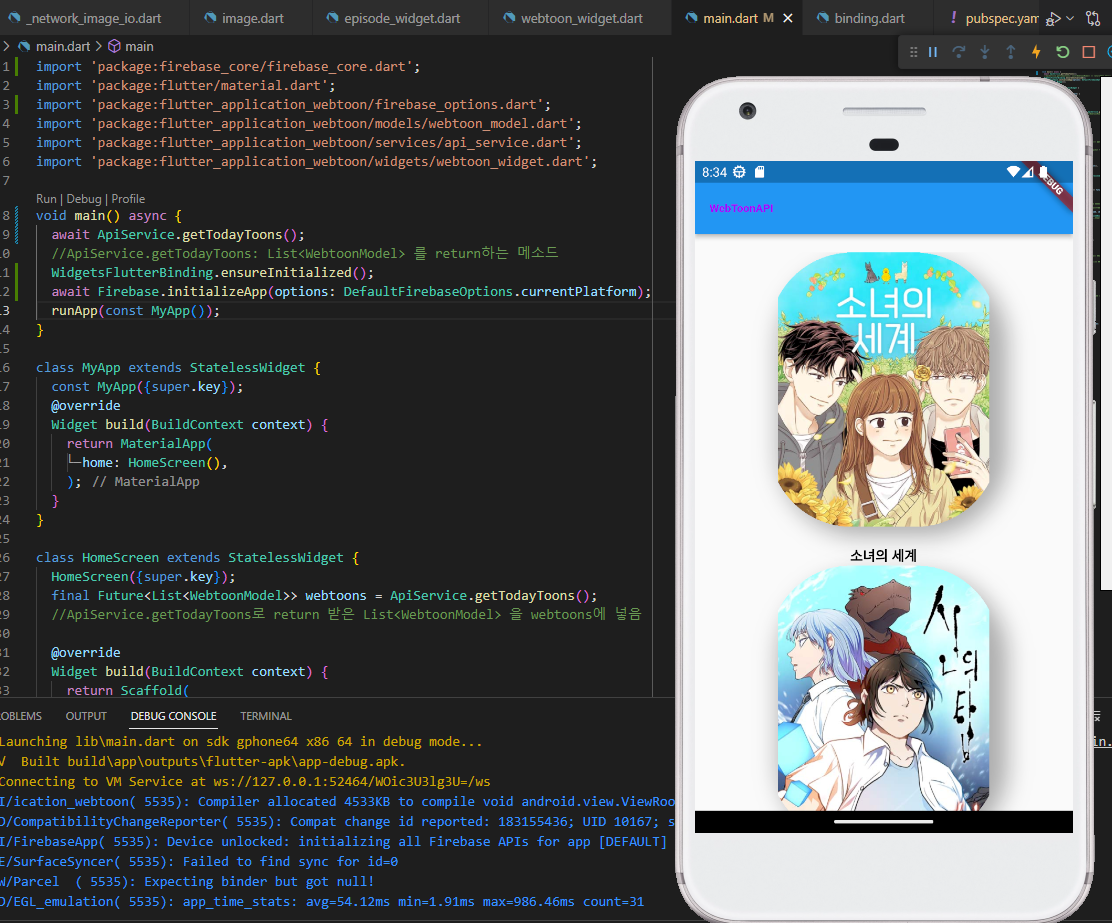The image size is (1112, 923).
Task: Click the material.dart import line
Action: point(186,86)
